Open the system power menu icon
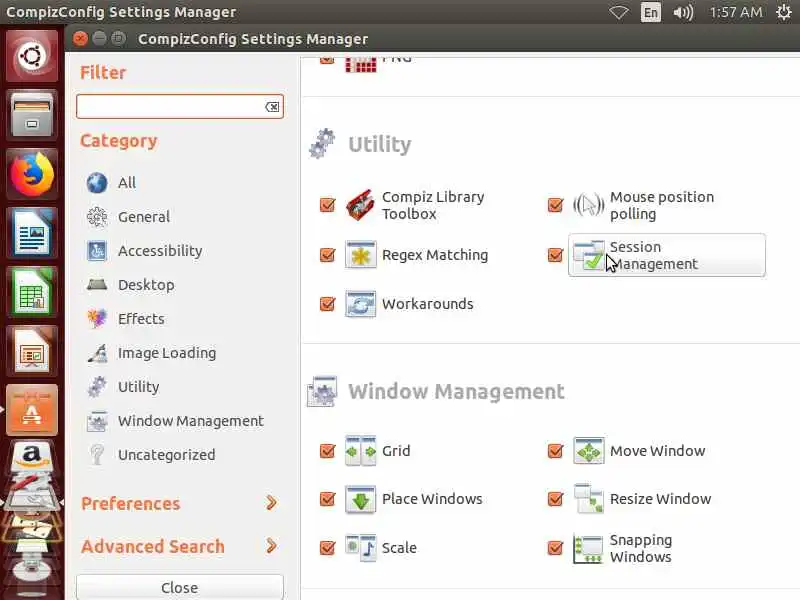 pos(784,12)
